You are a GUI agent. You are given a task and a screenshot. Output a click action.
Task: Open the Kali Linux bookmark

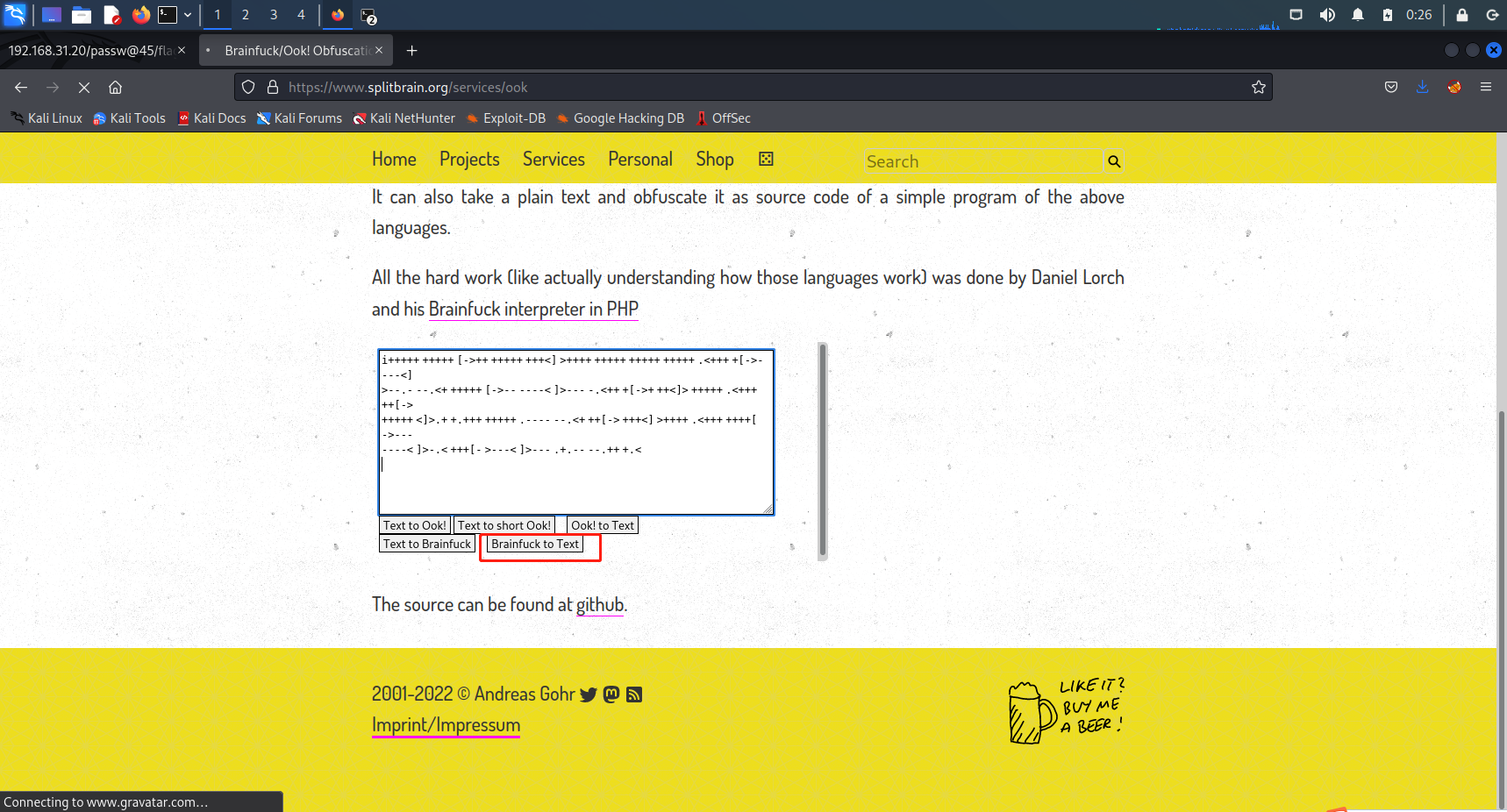[x=46, y=118]
